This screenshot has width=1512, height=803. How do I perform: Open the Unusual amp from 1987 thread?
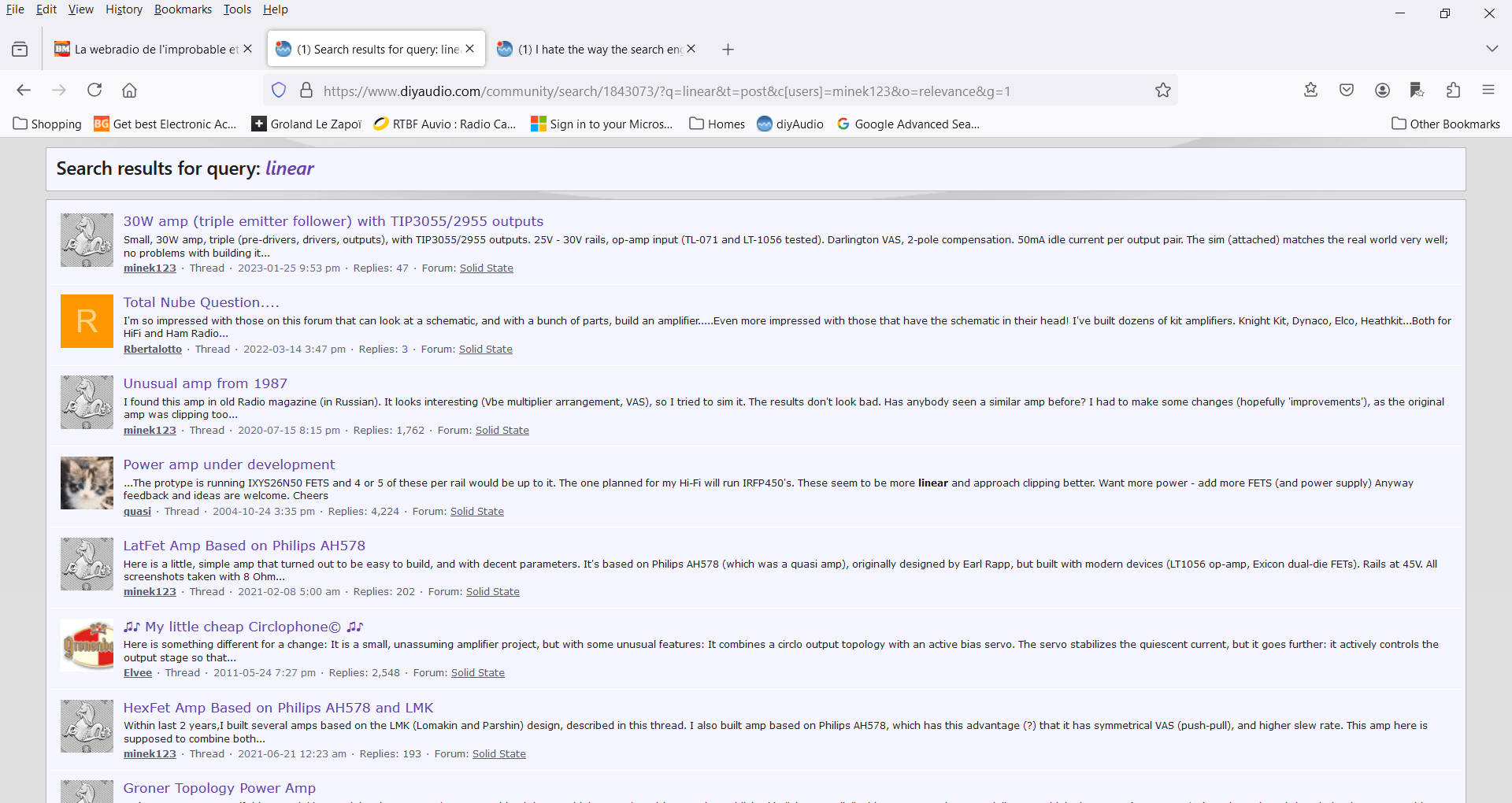click(x=205, y=383)
